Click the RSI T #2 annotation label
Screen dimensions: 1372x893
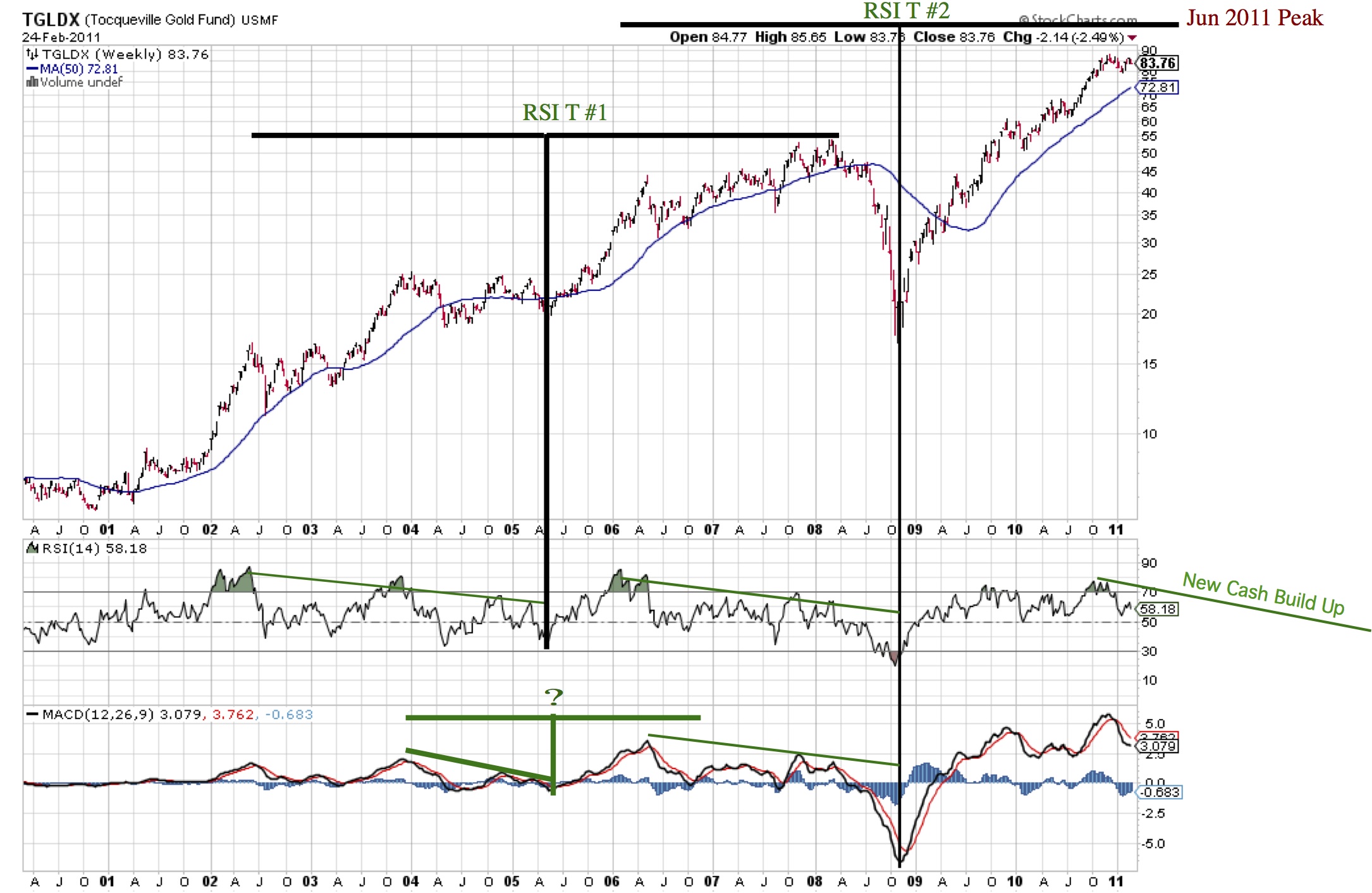coord(906,11)
